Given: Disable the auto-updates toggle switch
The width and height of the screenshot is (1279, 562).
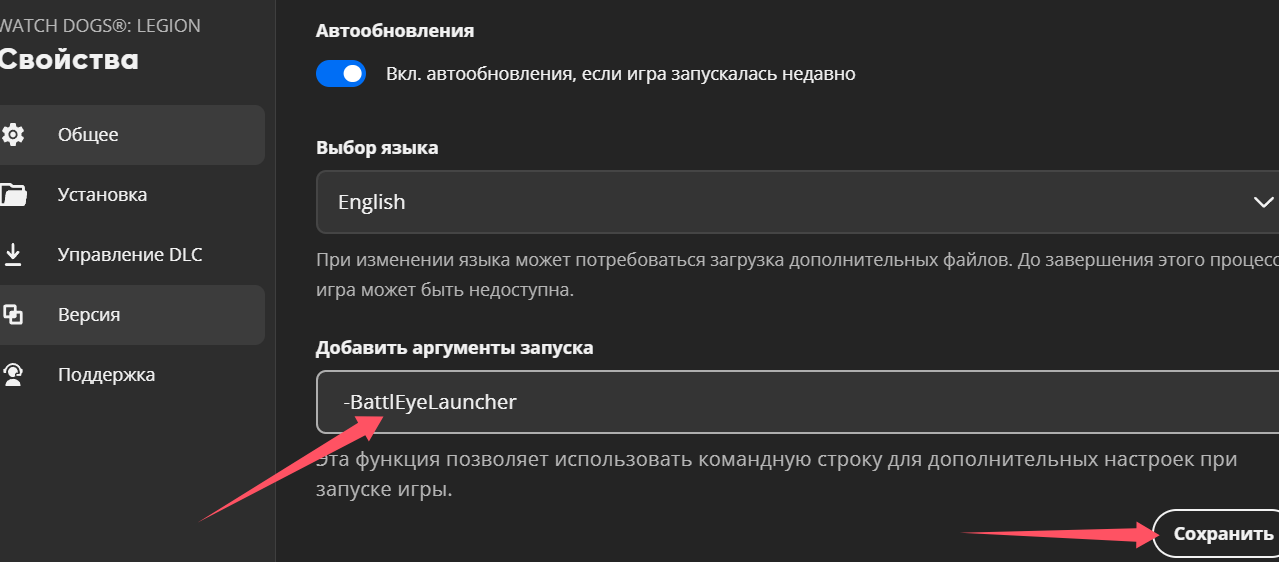Looking at the screenshot, I should (341, 74).
